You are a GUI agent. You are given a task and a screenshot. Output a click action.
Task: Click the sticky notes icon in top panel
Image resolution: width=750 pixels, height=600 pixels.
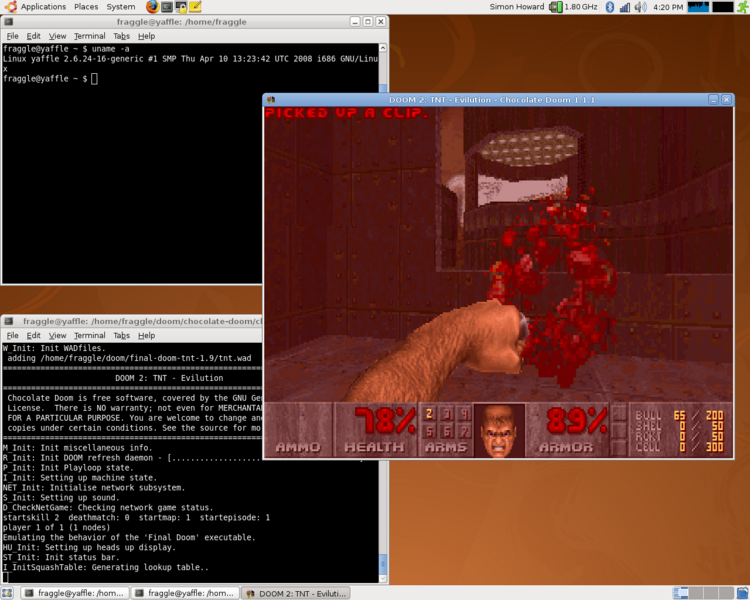pos(196,7)
